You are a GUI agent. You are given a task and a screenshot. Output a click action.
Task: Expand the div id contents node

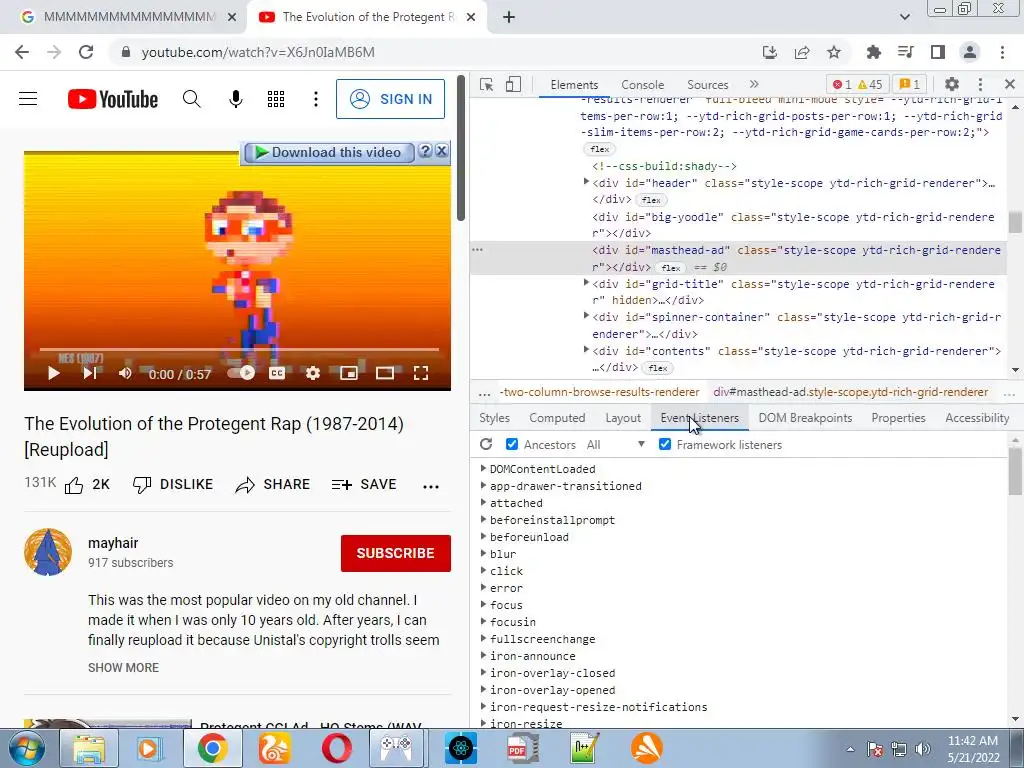click(x=586, y=350)
